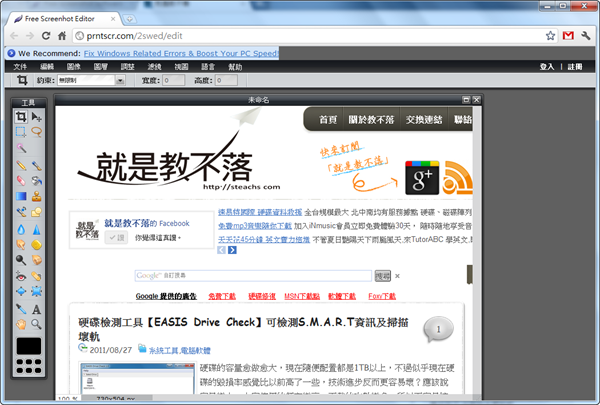Open the 視圖 menu
The height and width of the screenshot is (405, 600).
[x=181, y=67]
